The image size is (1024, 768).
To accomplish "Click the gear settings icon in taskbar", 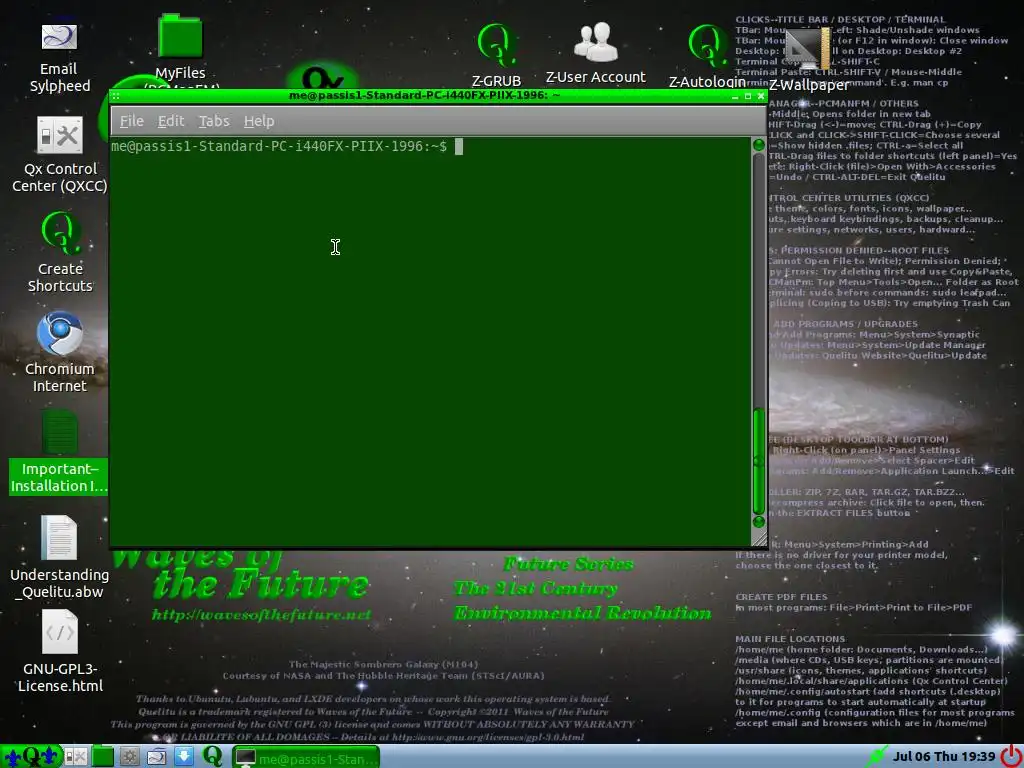I will (129, 757).
